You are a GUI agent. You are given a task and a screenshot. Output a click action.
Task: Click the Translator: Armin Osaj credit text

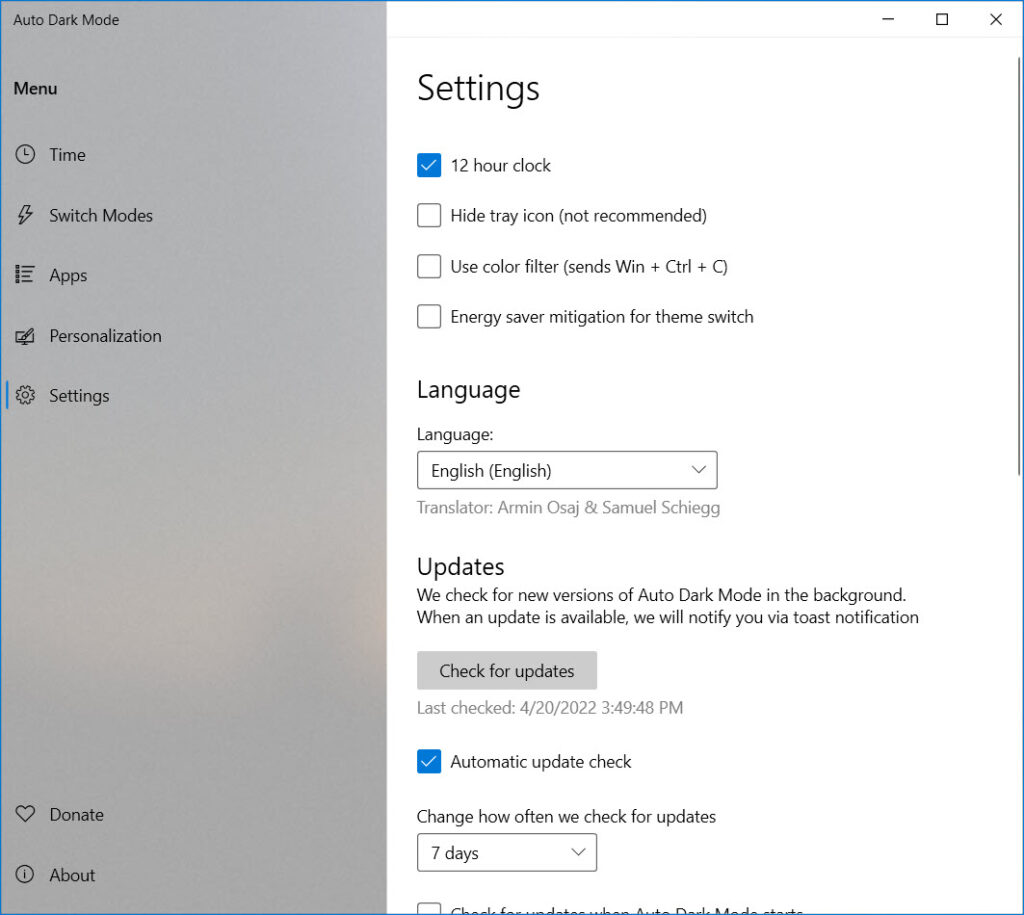pos(568,507)
